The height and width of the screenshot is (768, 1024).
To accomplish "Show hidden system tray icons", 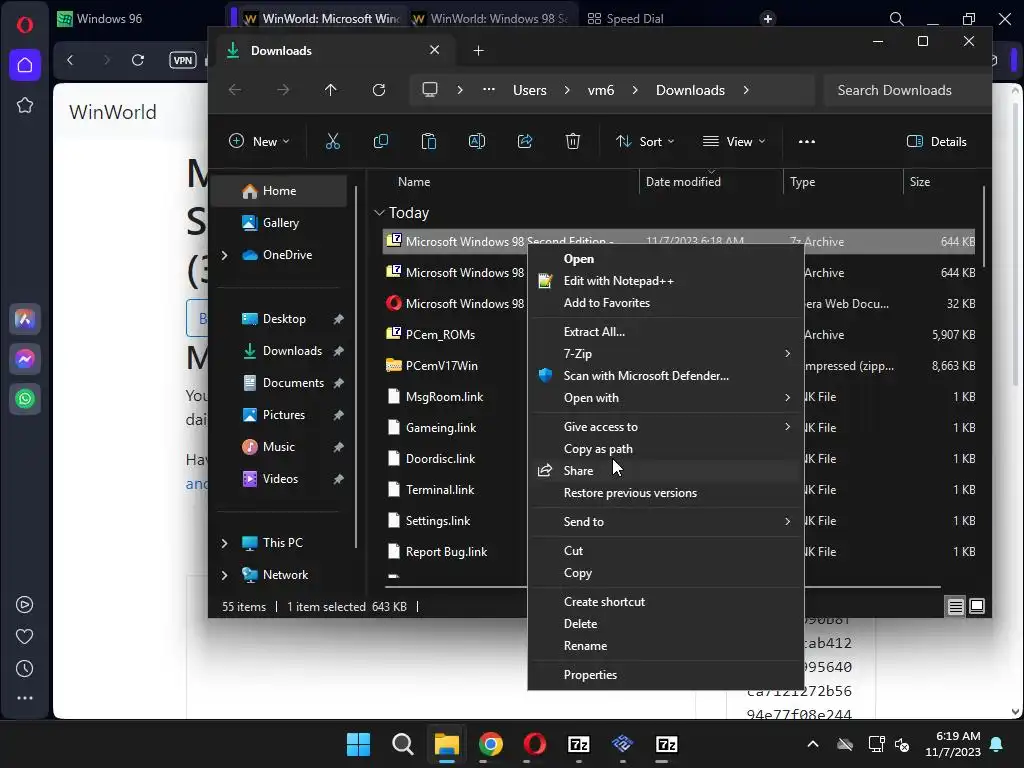I will point(812,744).
